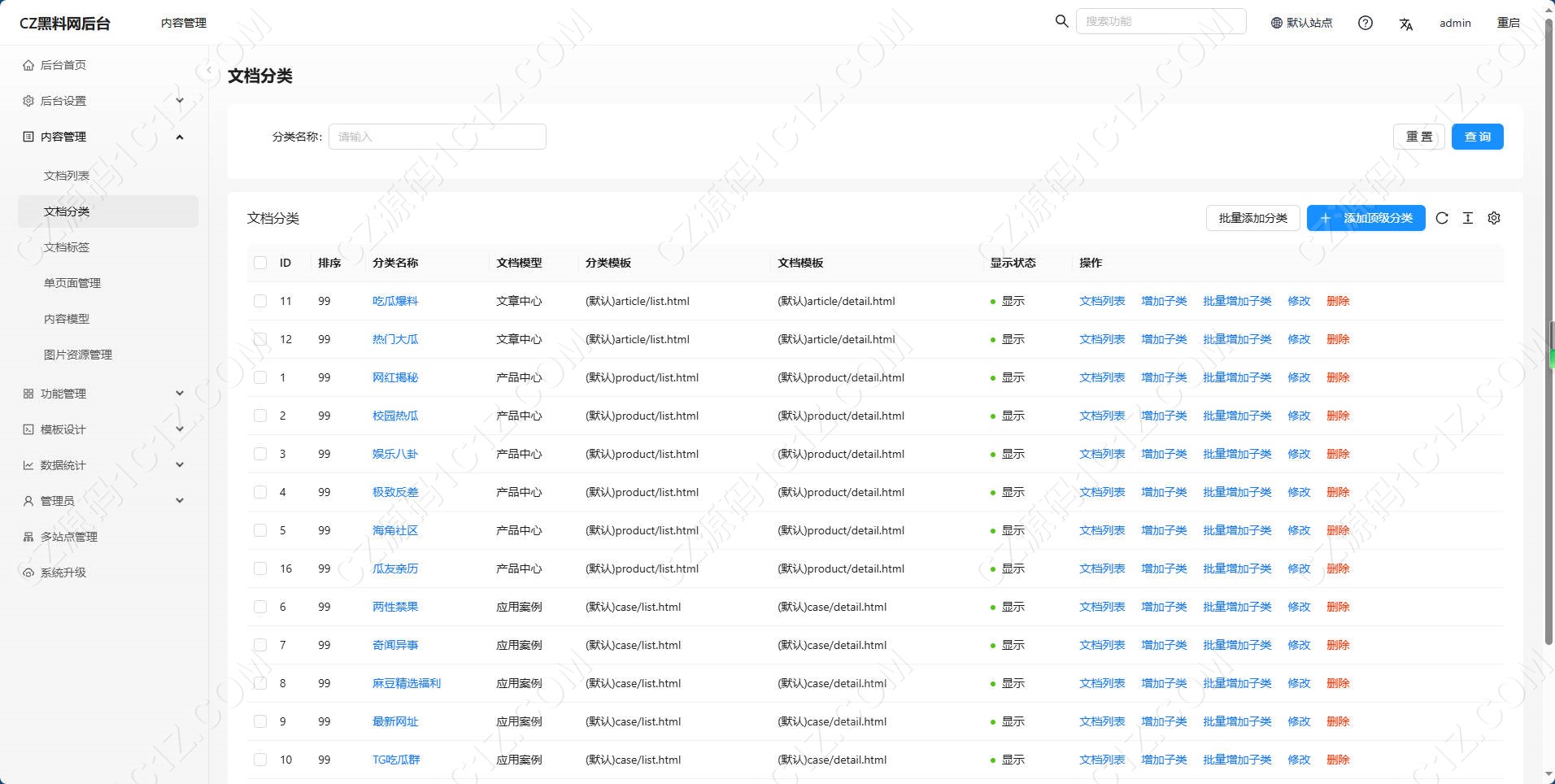Click 删除 for the 热门大瓜 row
1555x784 pixels.
click(x=1338, y=339)
